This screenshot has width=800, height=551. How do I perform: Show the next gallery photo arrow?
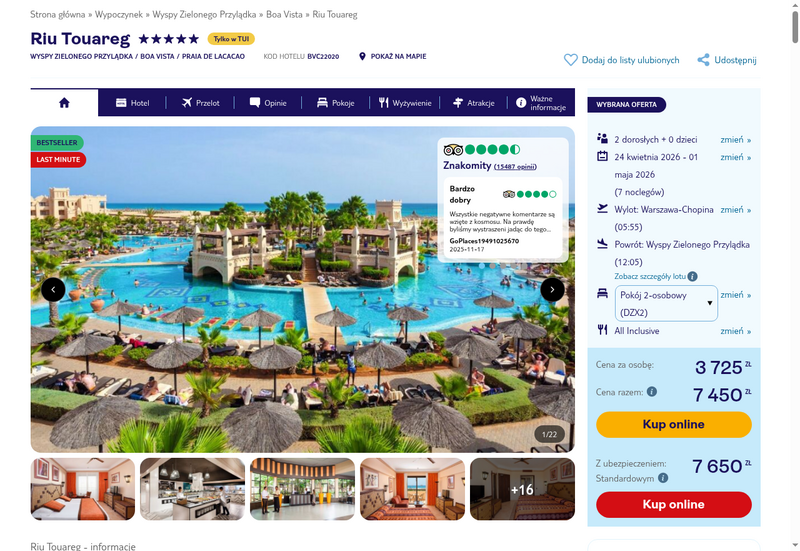[x=552, y=290]
